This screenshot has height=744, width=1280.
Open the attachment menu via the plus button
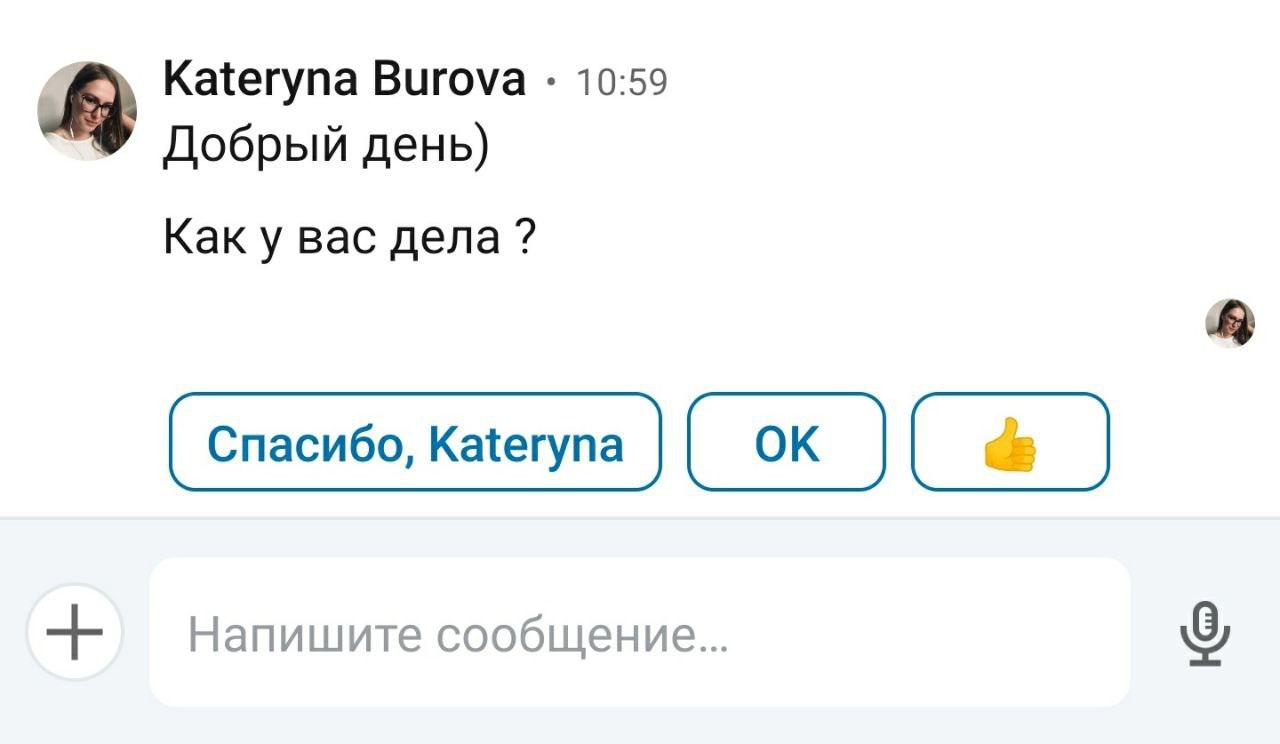(75, 633)
